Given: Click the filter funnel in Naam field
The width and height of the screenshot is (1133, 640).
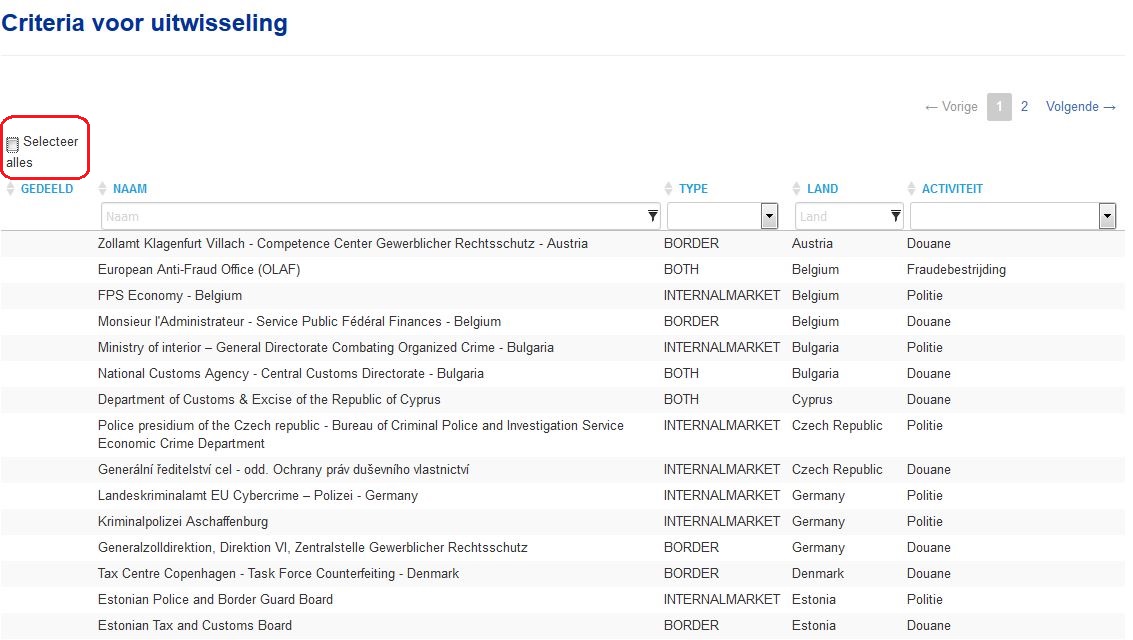Looking at the screenshot, I should (652, 215).
